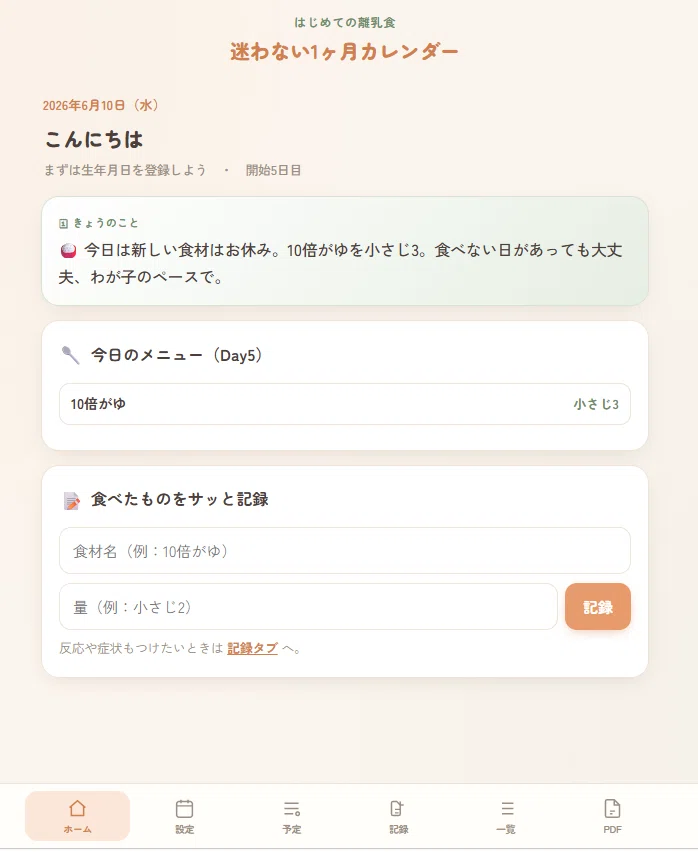Select the 一覧 three-line icon

click(x=507, y=809)
